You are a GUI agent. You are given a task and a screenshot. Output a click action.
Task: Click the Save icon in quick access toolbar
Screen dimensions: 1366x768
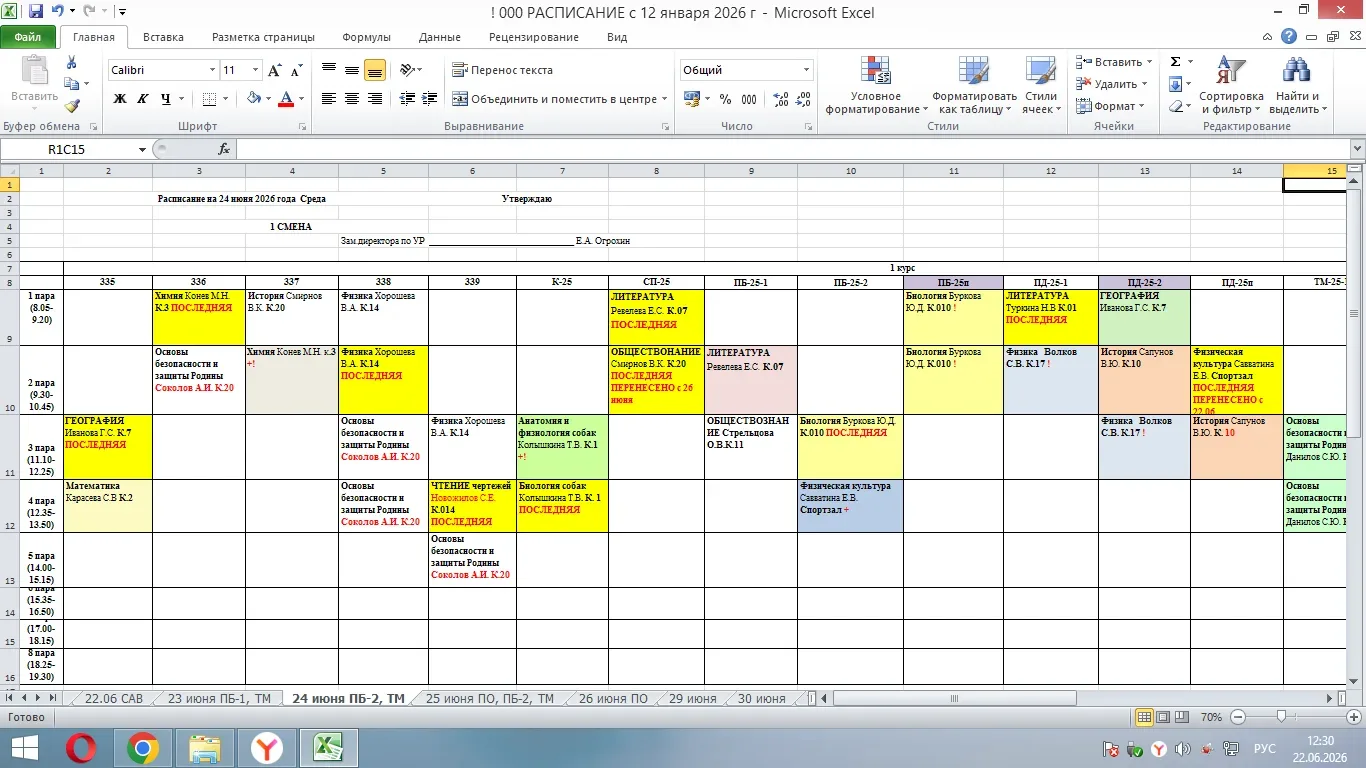(36, 12)
